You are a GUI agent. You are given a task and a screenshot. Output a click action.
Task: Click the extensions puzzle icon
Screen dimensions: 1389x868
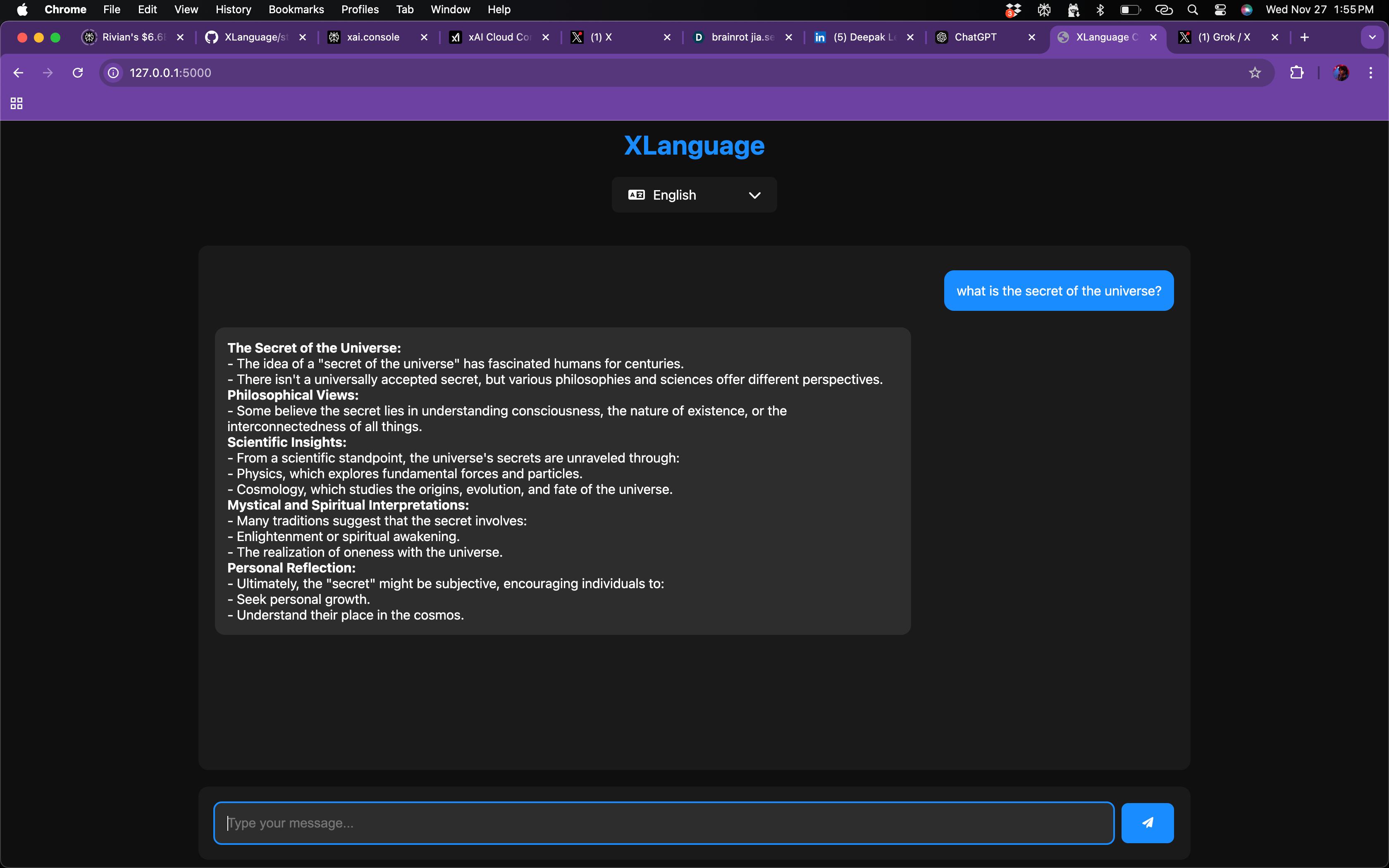1296,72
